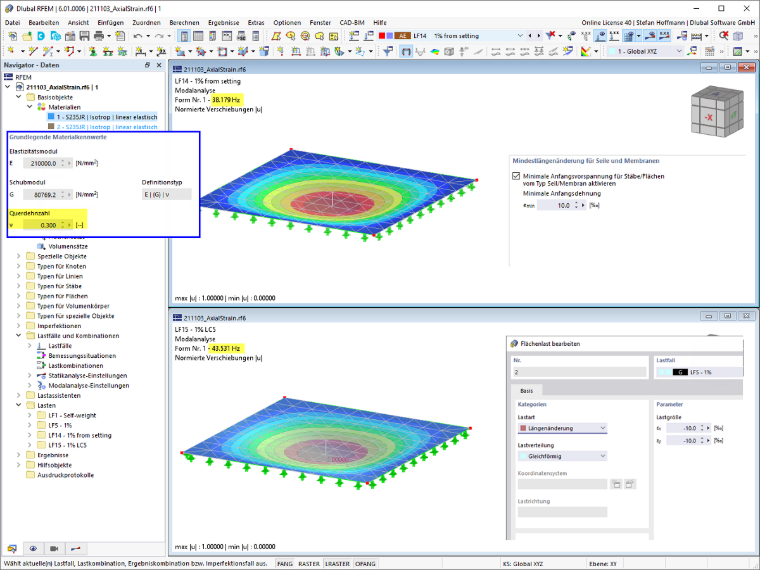Open the '1 - Global XYZ' dropdown
This screenshot has height=570, width=760.
tap(679, 51)
